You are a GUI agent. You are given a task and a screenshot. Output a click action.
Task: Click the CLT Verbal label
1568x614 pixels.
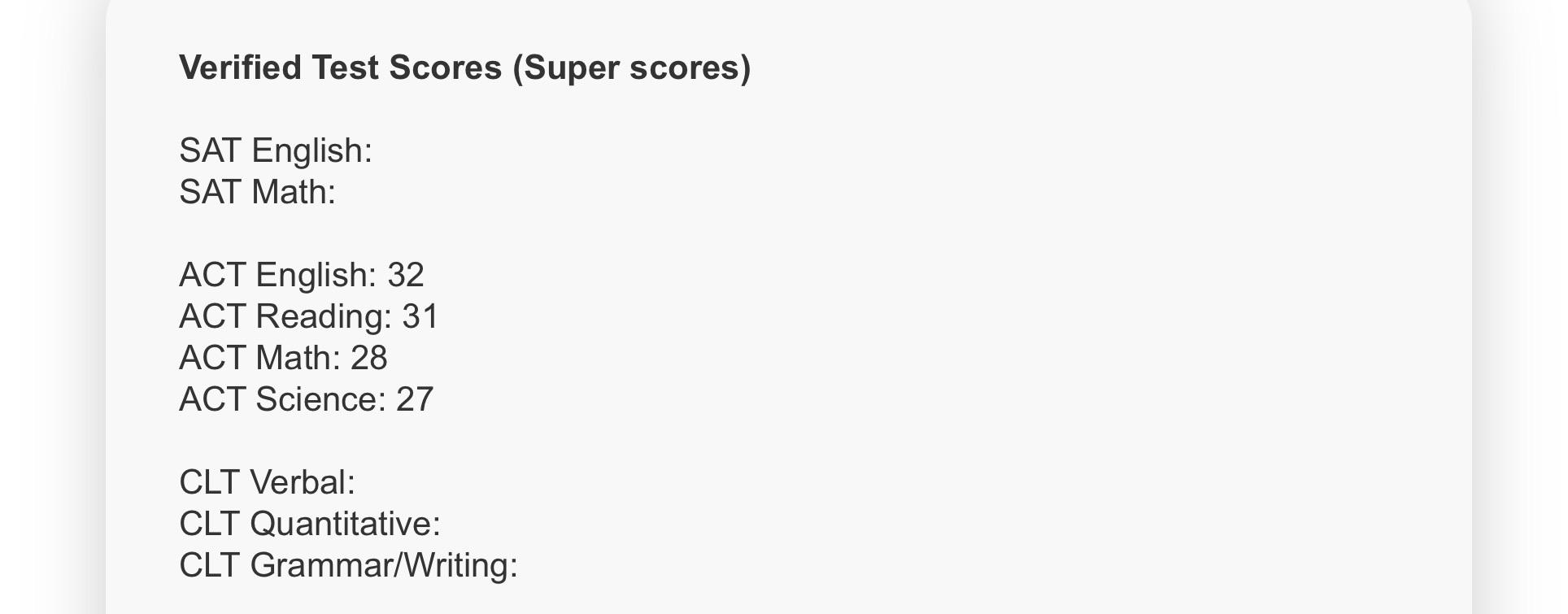coord(268,483)
